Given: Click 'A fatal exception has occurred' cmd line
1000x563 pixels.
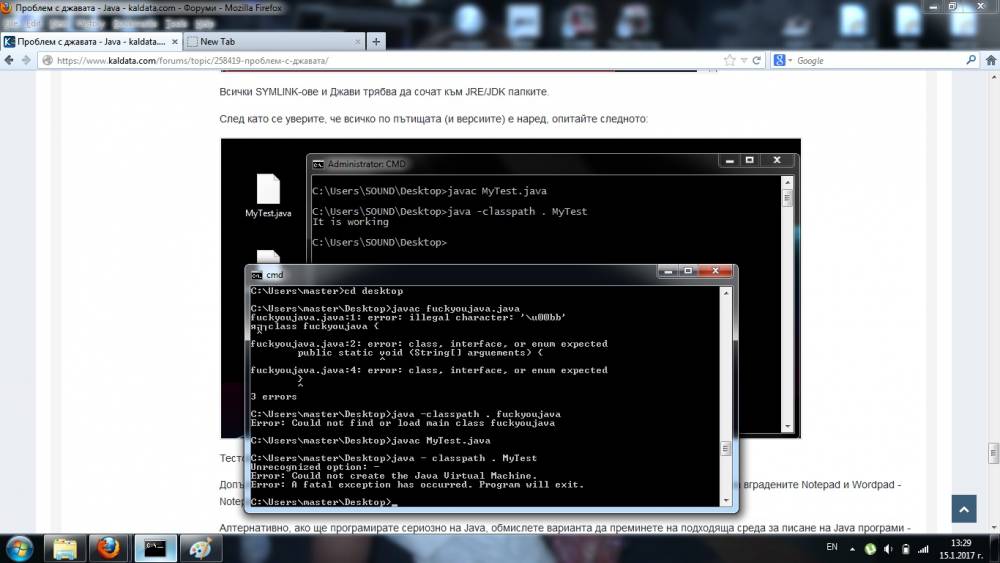Looking at the screenshot, I should tap(417, 485).
